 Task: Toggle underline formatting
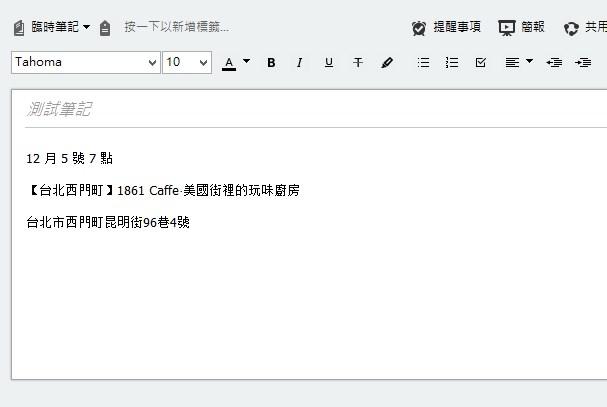[x=328, y=63]
